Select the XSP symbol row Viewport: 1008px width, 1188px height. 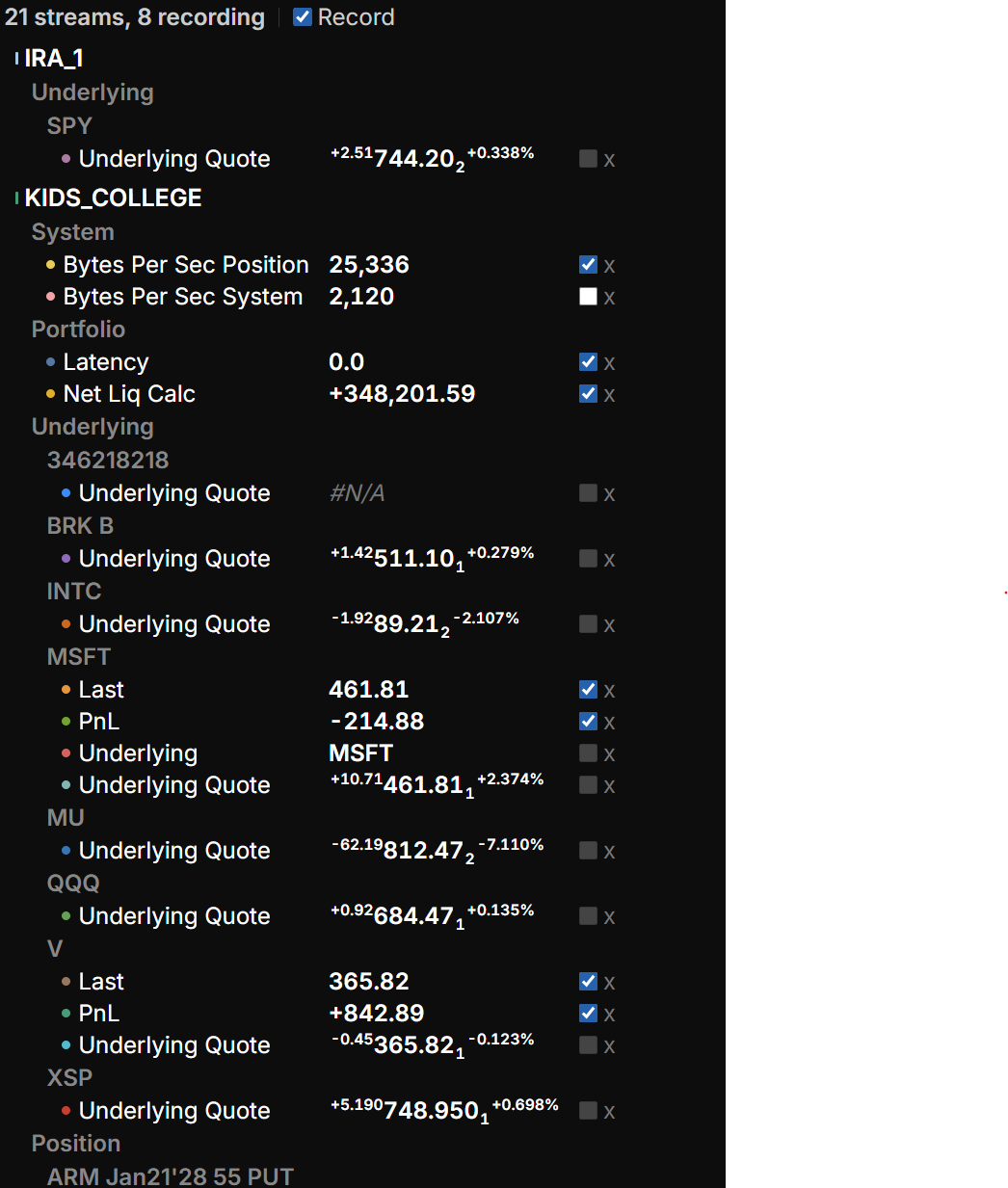coord(69,1078)
